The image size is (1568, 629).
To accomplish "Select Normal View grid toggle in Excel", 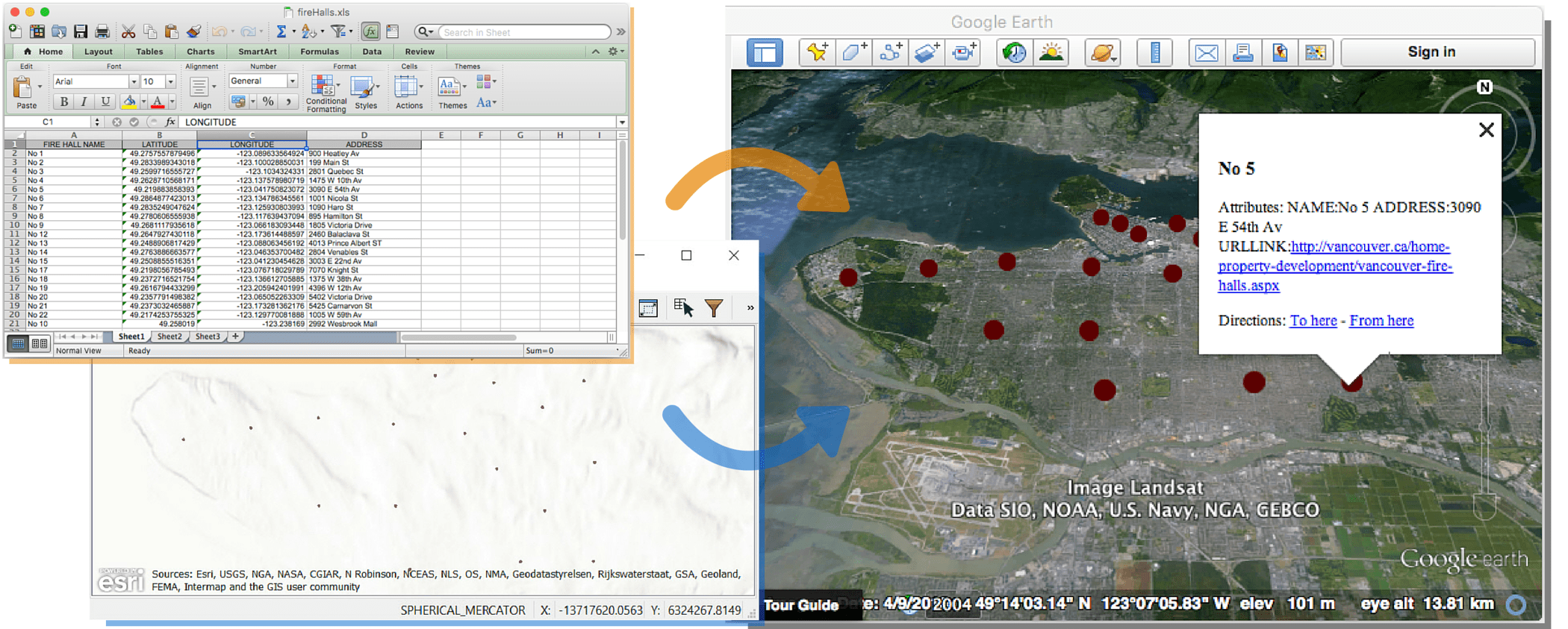I will [x=18, y=343].
